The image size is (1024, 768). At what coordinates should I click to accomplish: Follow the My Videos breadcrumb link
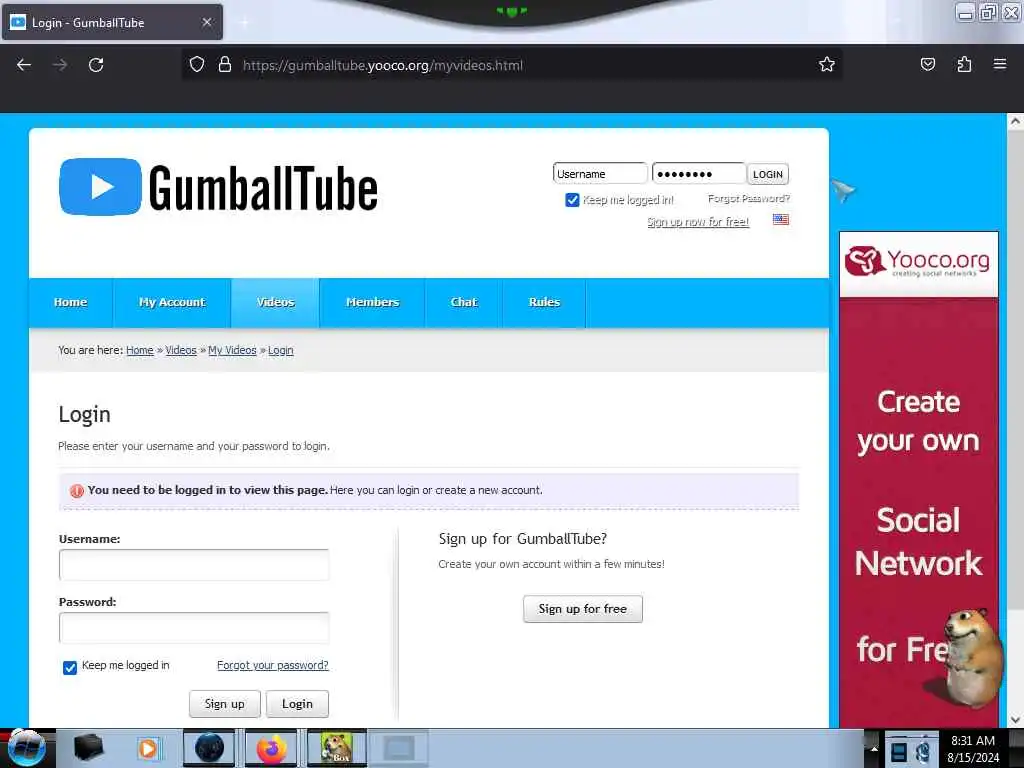(x=232, y=350)
